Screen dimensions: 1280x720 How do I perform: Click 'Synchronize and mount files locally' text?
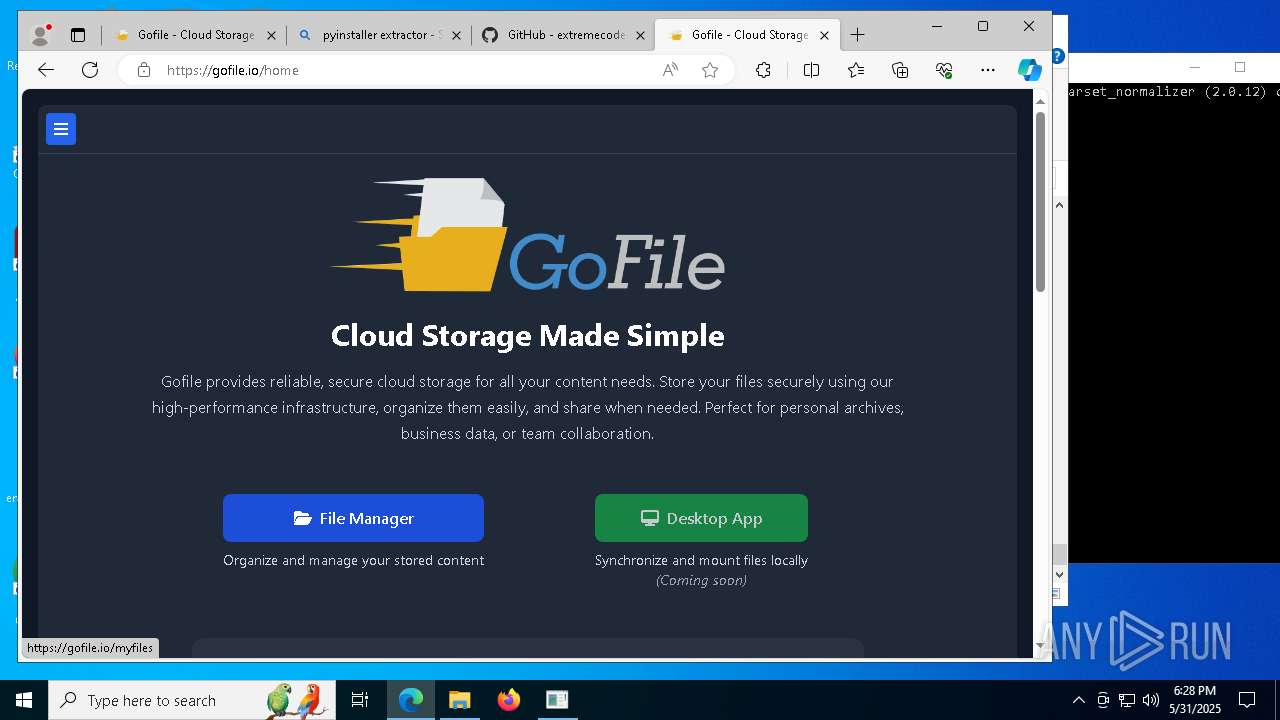[701, 560]
